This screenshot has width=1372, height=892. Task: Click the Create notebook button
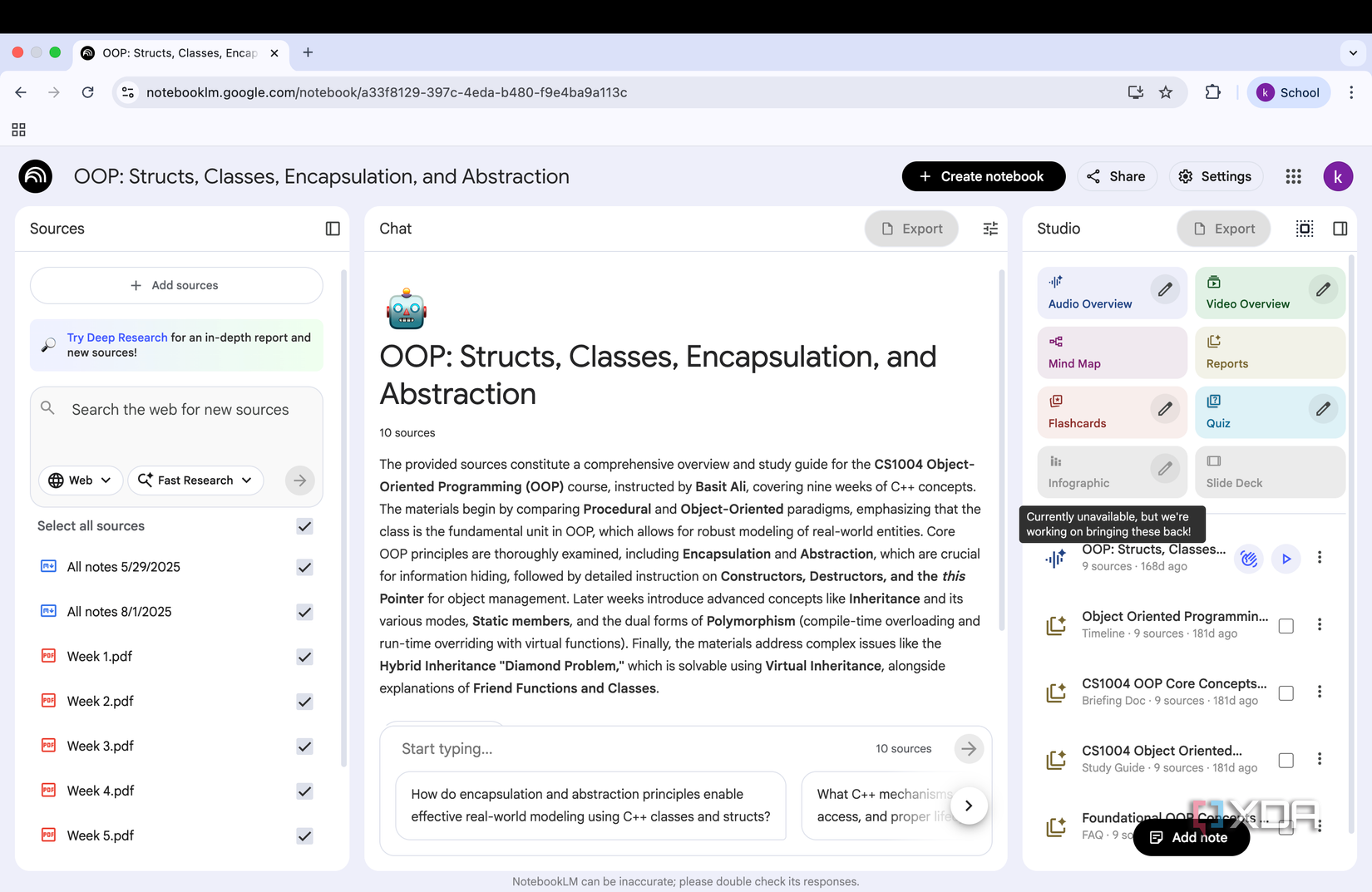click(x=983, y=176)
